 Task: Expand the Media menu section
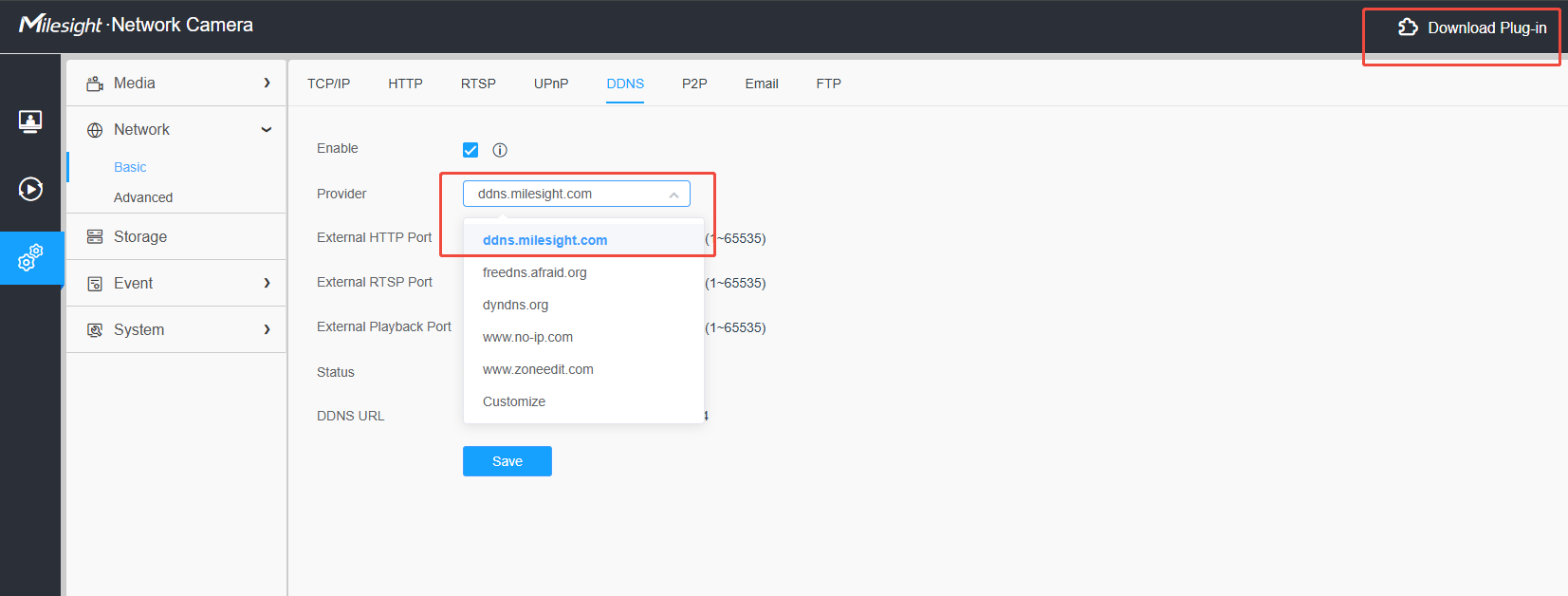tap(176, 84)
